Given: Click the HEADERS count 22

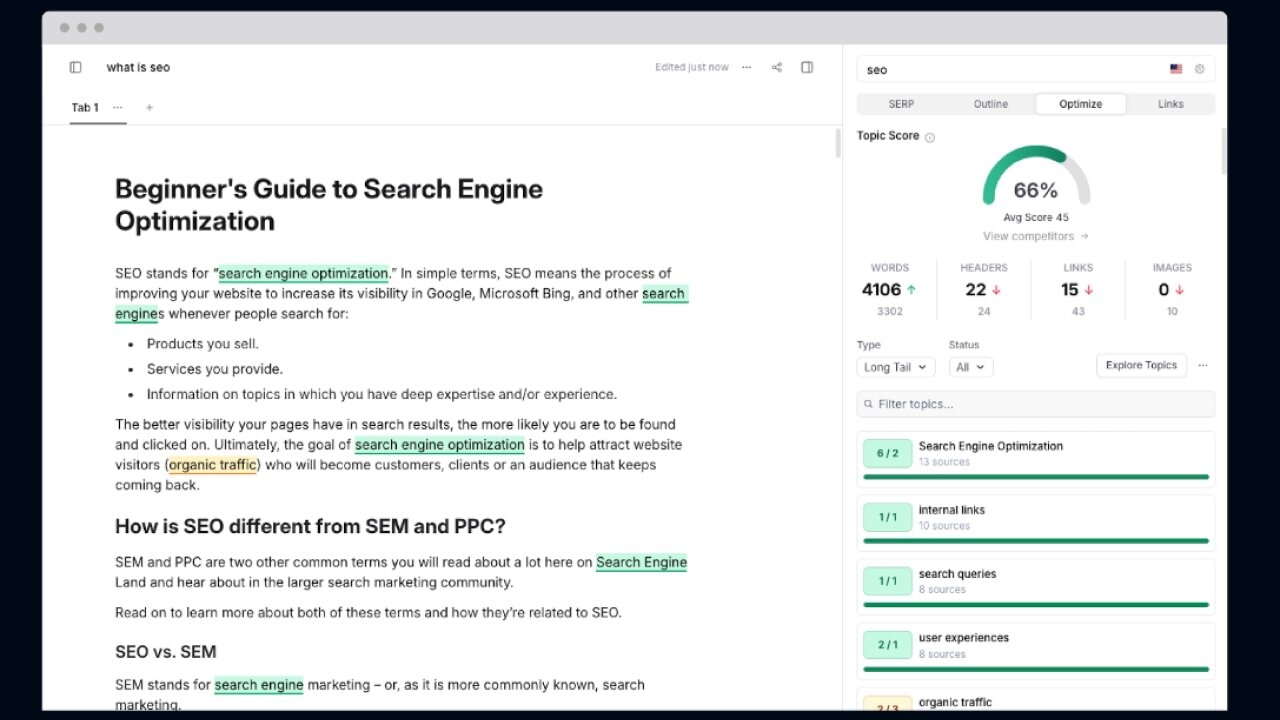Looking at the screenshot, I should click(976, 290).
